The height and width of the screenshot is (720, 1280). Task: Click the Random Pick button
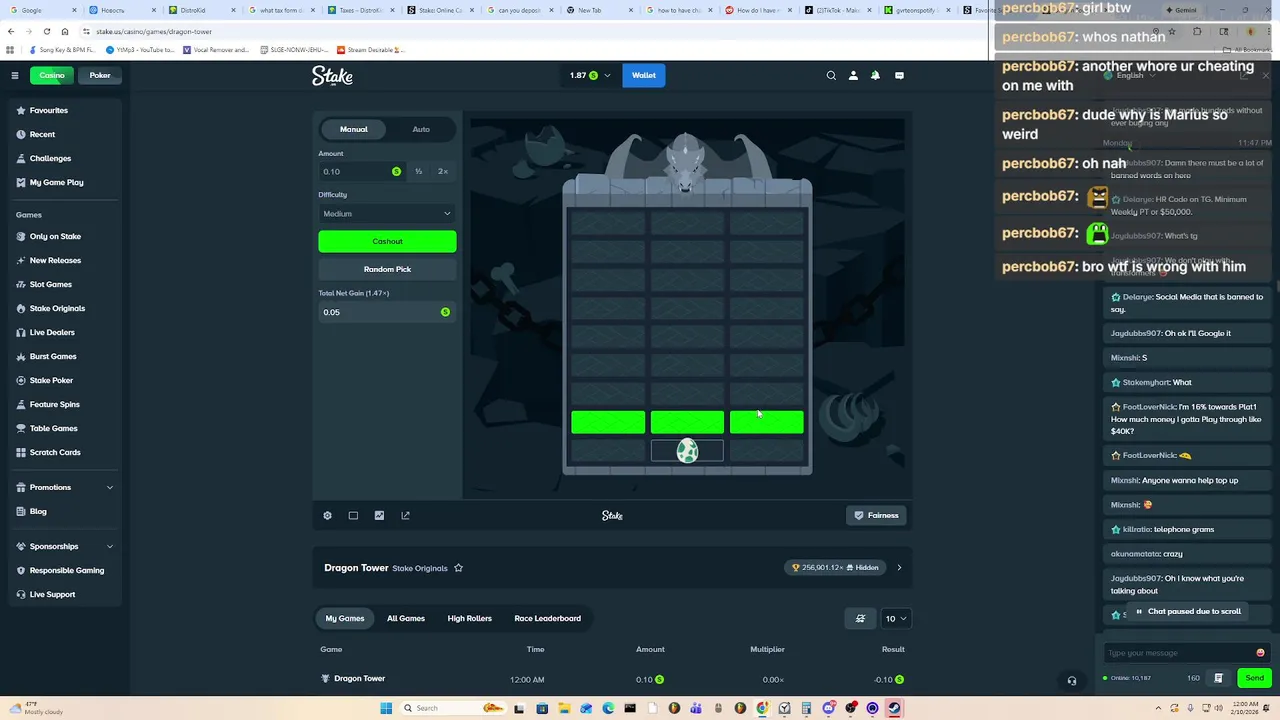point(387,269)
